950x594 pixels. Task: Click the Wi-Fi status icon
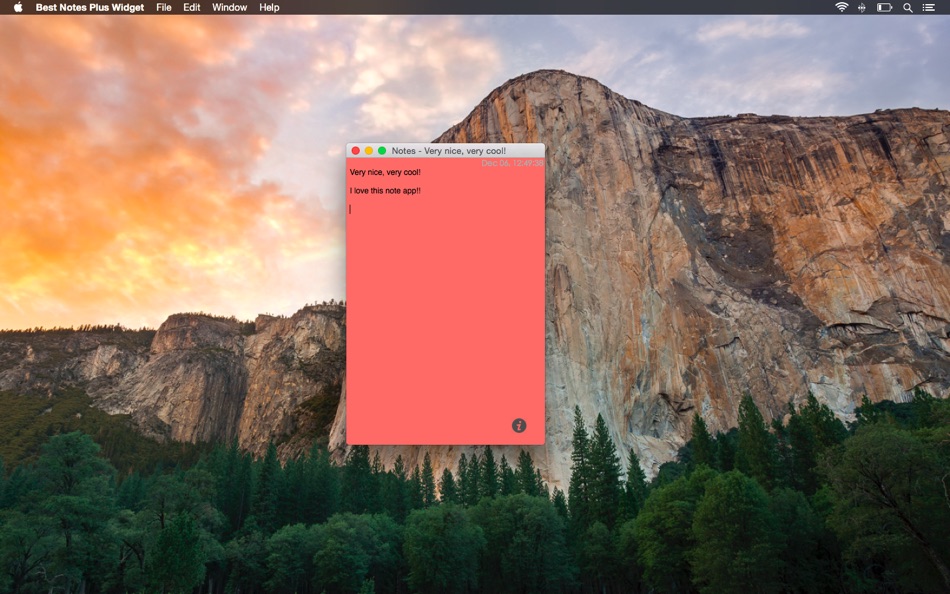tap(842, 7)
